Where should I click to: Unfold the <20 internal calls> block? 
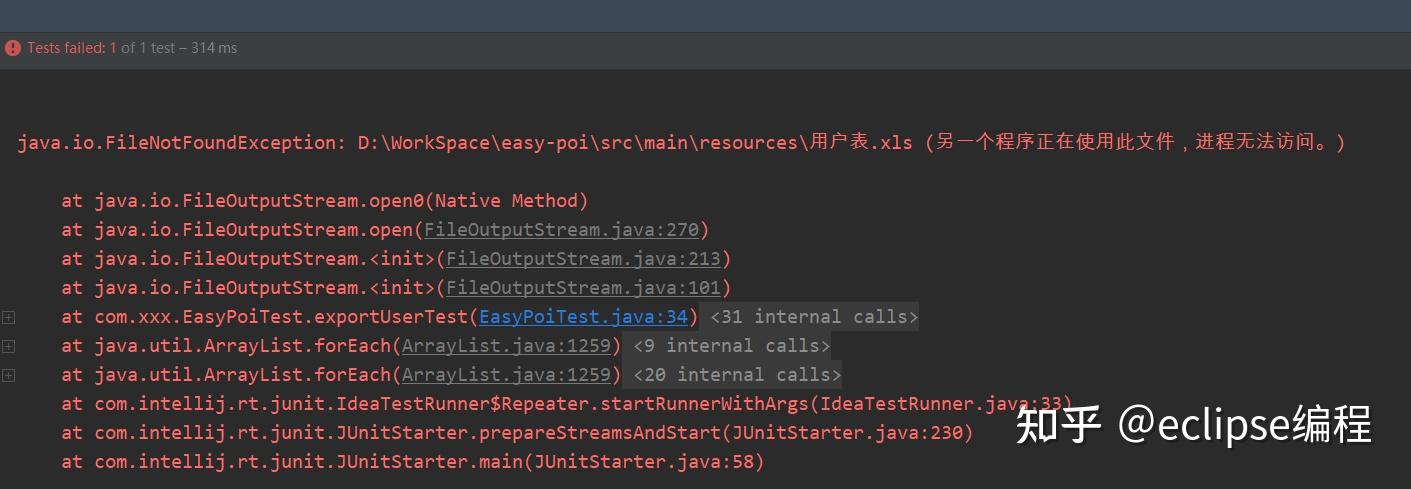732,375
